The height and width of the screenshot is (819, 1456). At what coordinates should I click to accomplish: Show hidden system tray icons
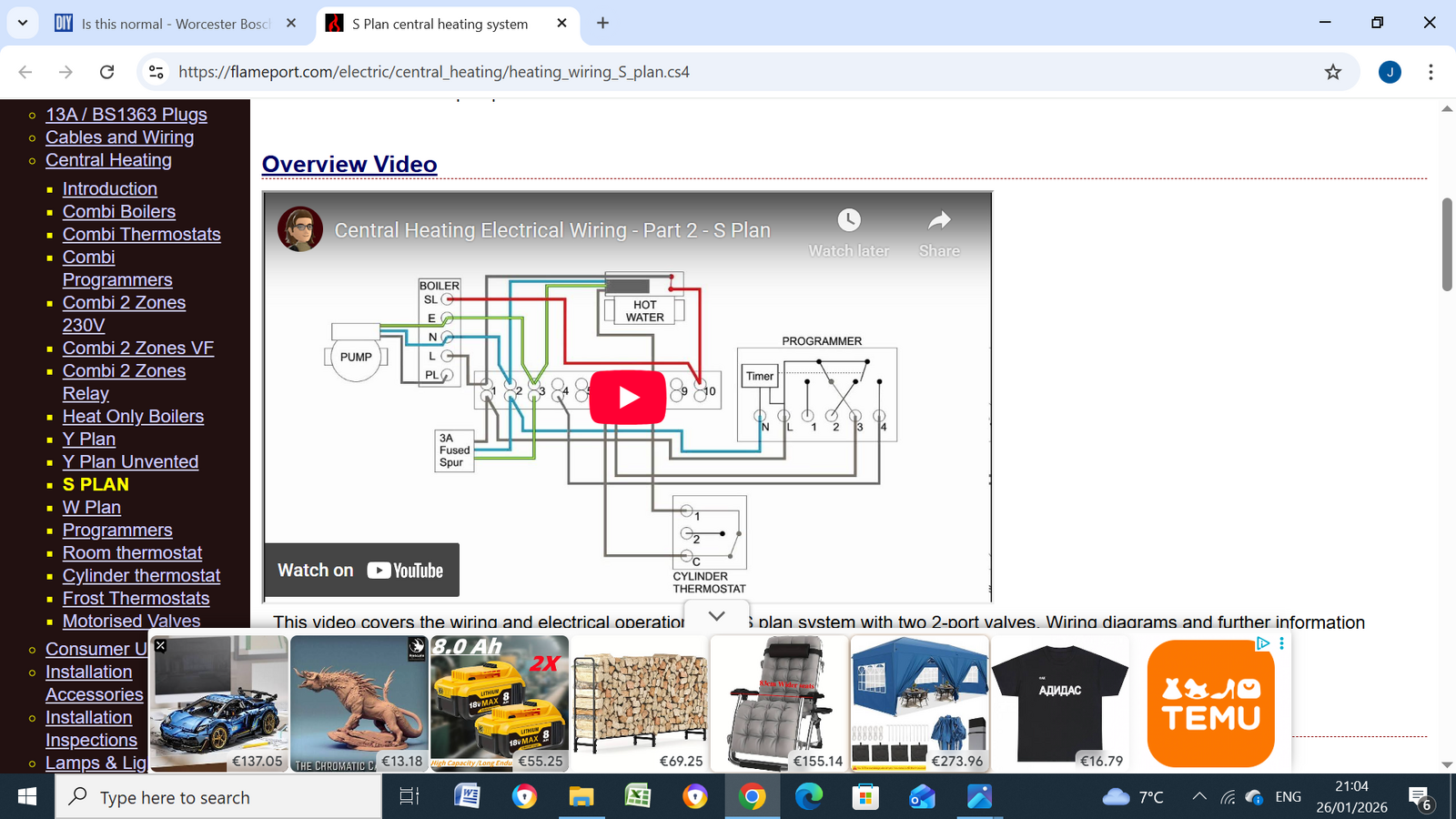pyautogui.click(x=1199, y=797)
